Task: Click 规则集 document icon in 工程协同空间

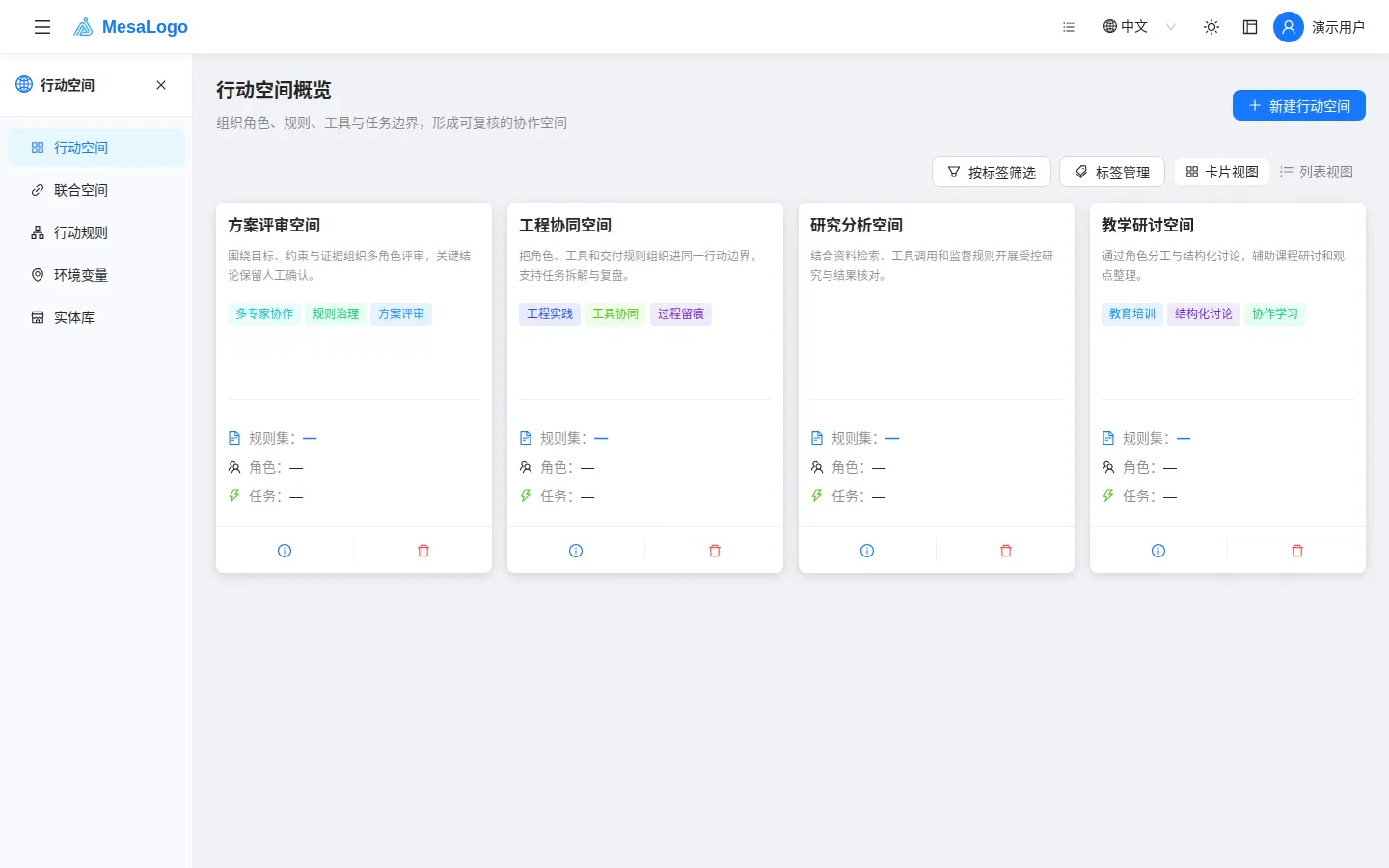Action: (x=526, y=438)
